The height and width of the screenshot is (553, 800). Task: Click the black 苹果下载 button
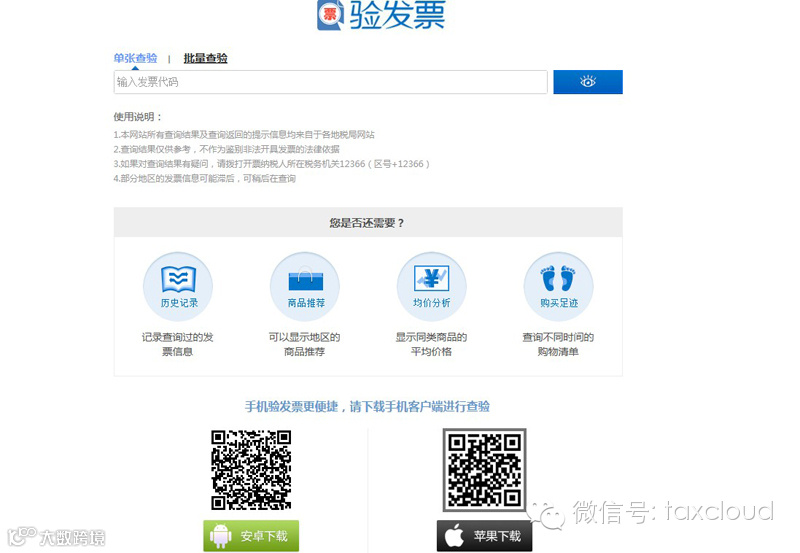click(484, 536)
